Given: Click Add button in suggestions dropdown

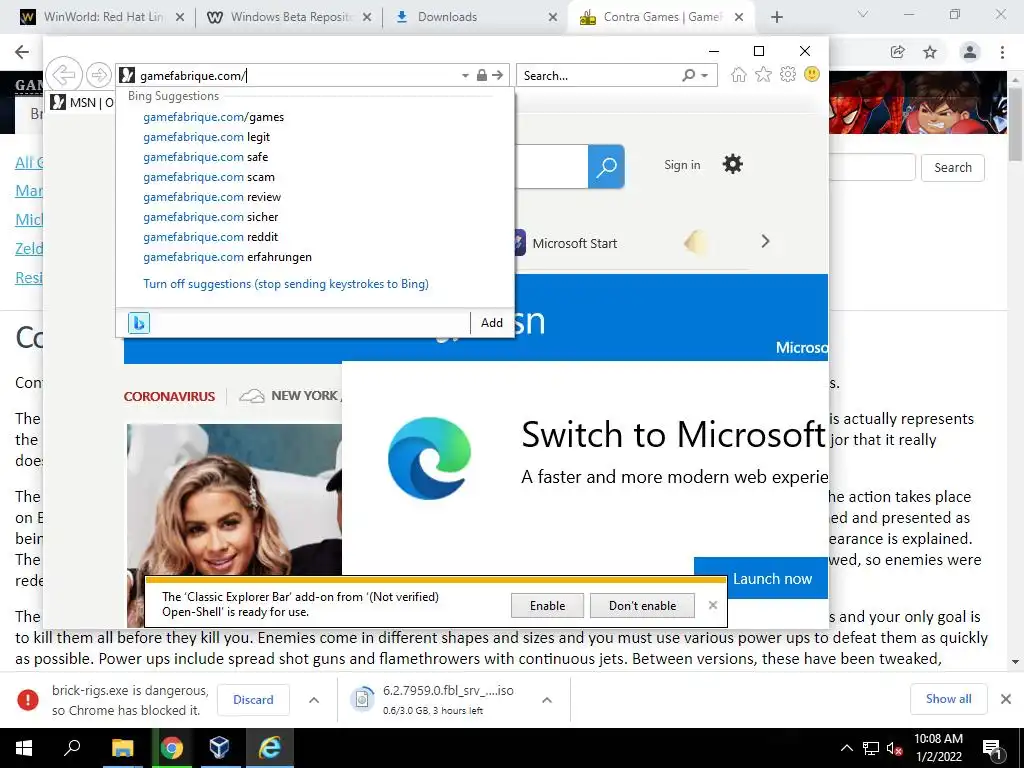Looking at the screenshot, I should pos(492,323).
